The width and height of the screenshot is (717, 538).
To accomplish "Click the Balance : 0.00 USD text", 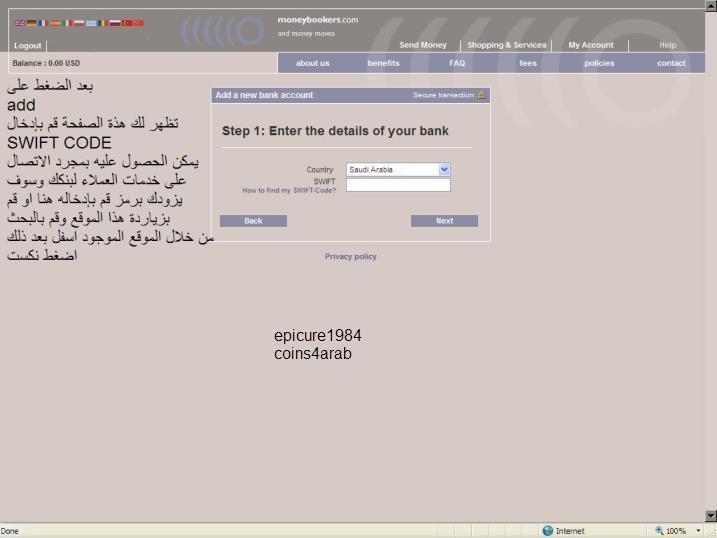I will point(46,63).
